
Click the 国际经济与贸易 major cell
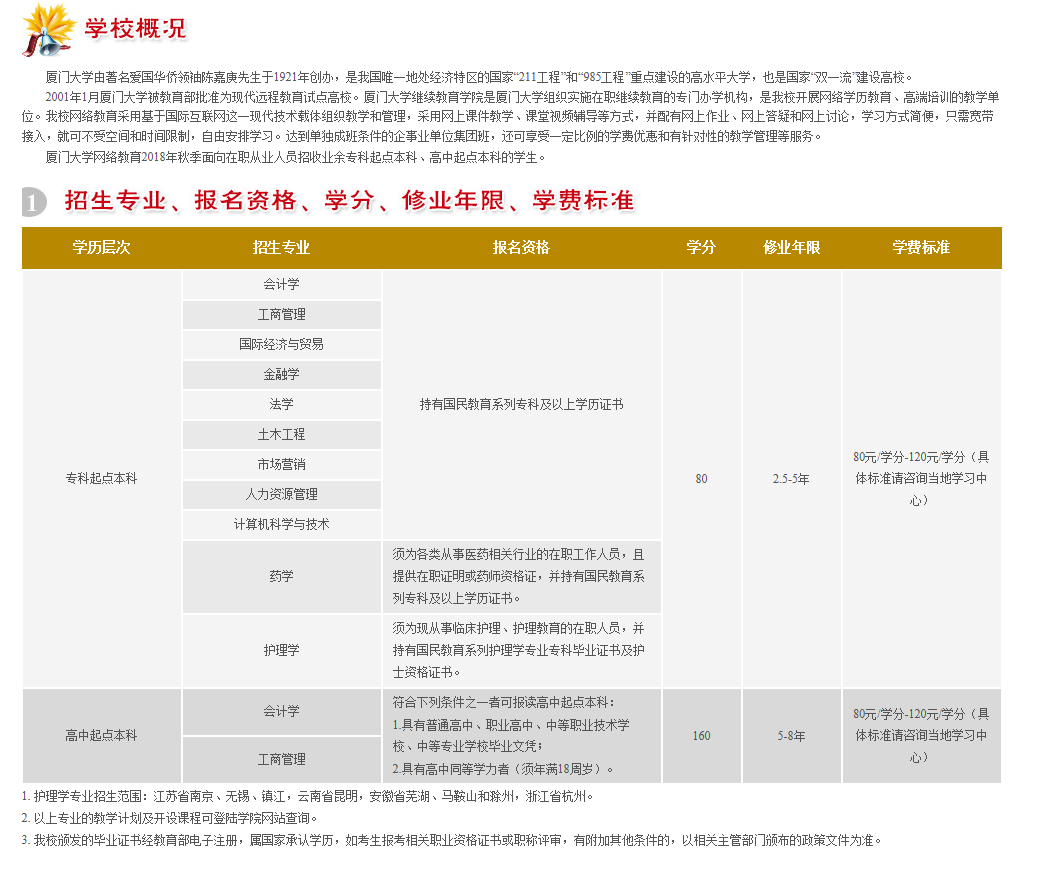[x=282, y=345]
